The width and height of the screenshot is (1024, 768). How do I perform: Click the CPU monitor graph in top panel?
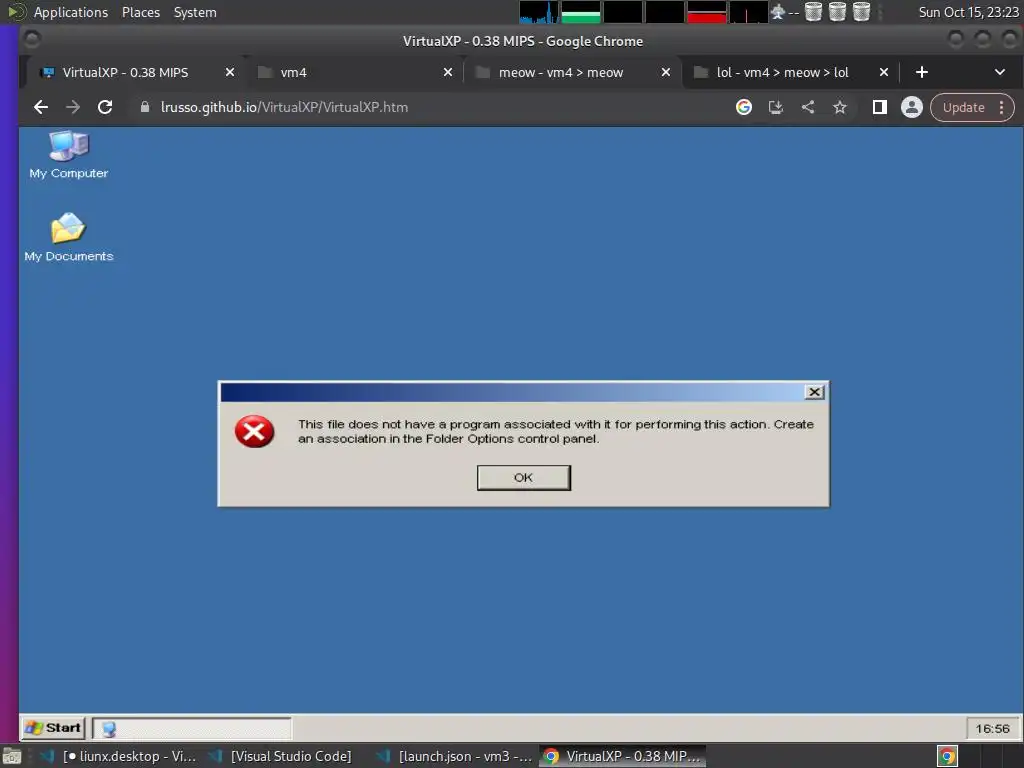click(x=539, y=12)
